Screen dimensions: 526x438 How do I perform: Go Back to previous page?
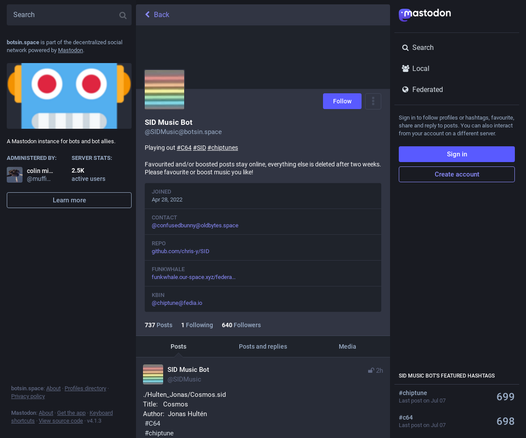[157, 14]
